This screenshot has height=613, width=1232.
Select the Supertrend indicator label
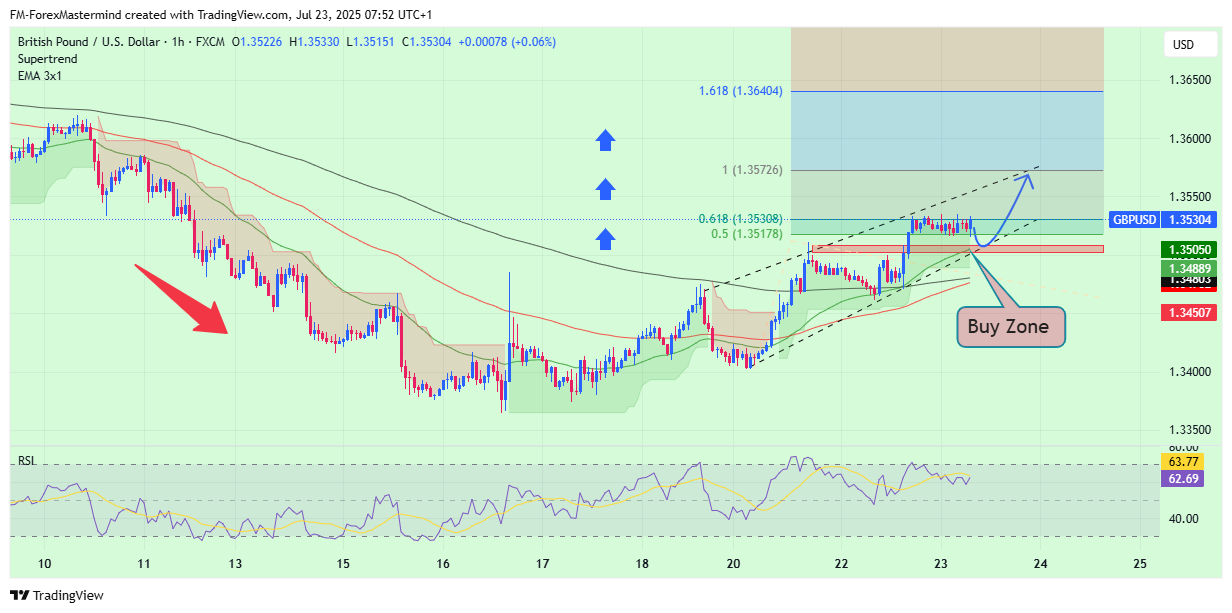(47, 59)
